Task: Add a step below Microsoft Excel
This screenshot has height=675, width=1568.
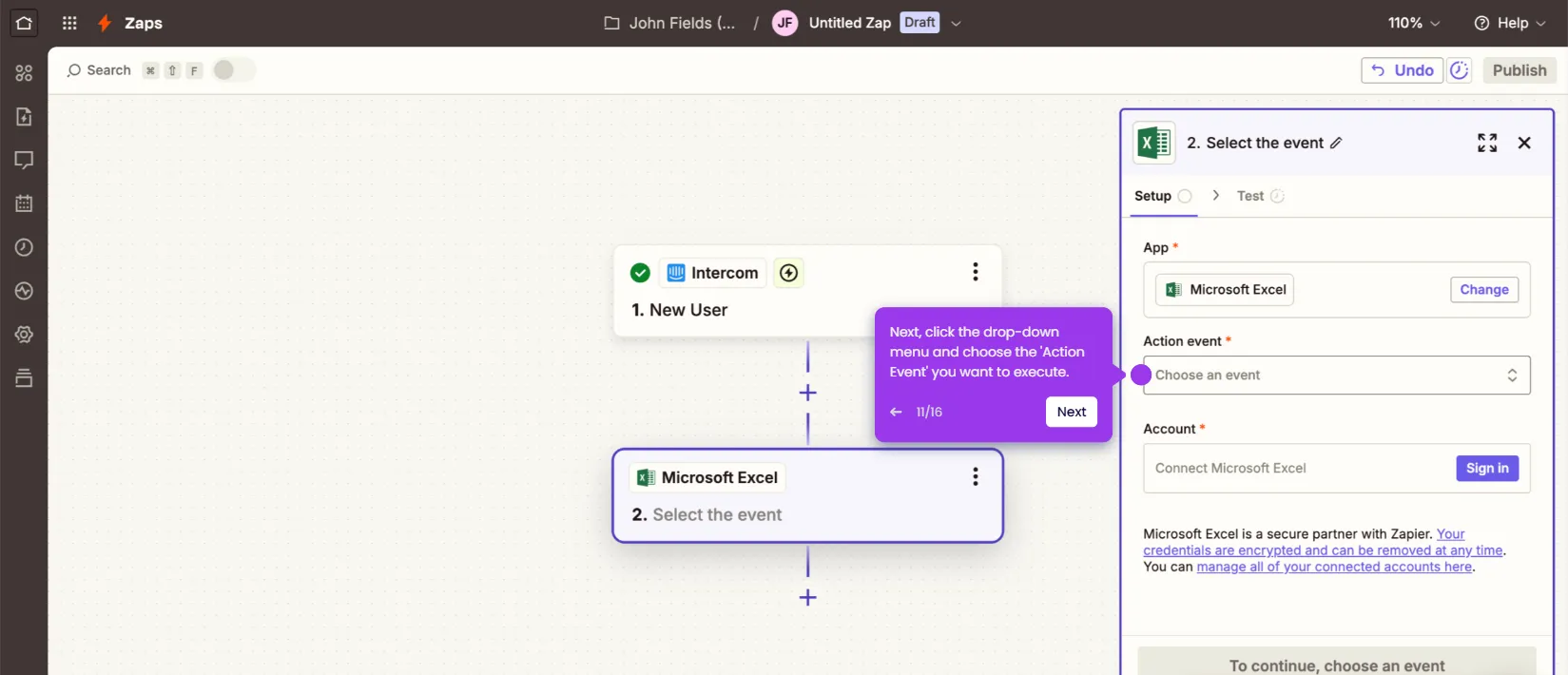Action: [x=807, y=597]
